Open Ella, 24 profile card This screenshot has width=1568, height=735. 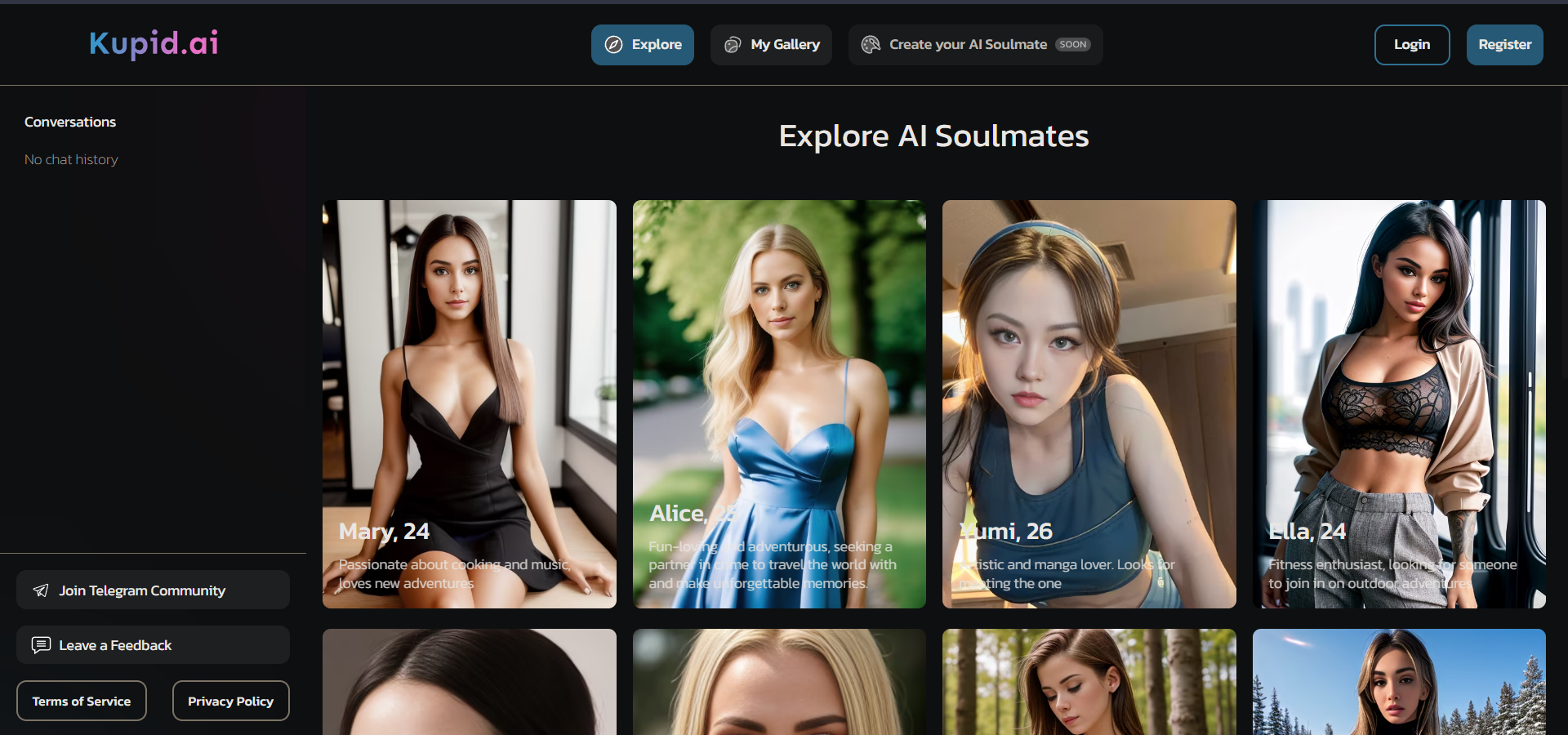(1398, 403)
